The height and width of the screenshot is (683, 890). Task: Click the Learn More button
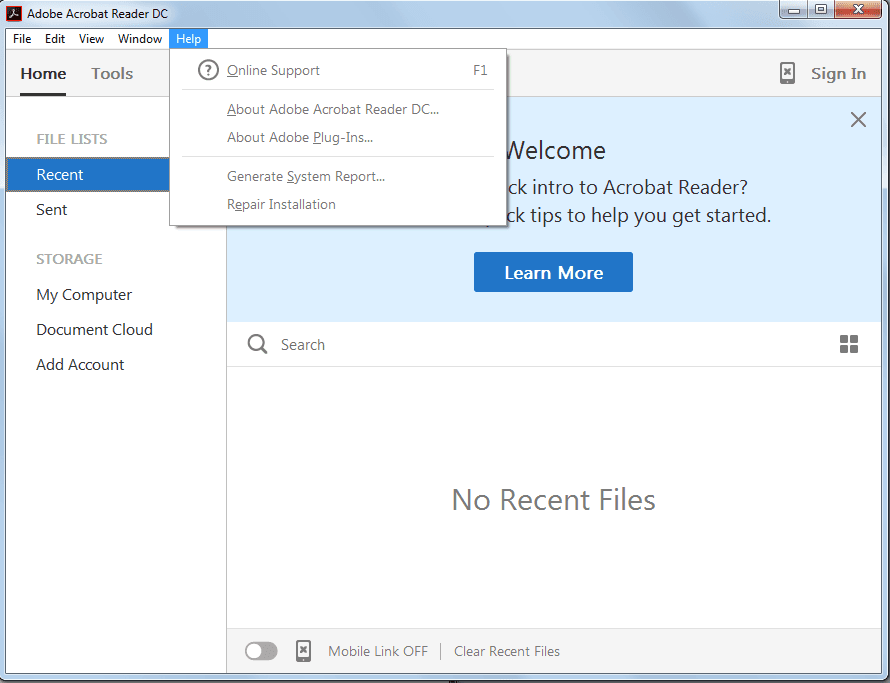coord(553,272)
